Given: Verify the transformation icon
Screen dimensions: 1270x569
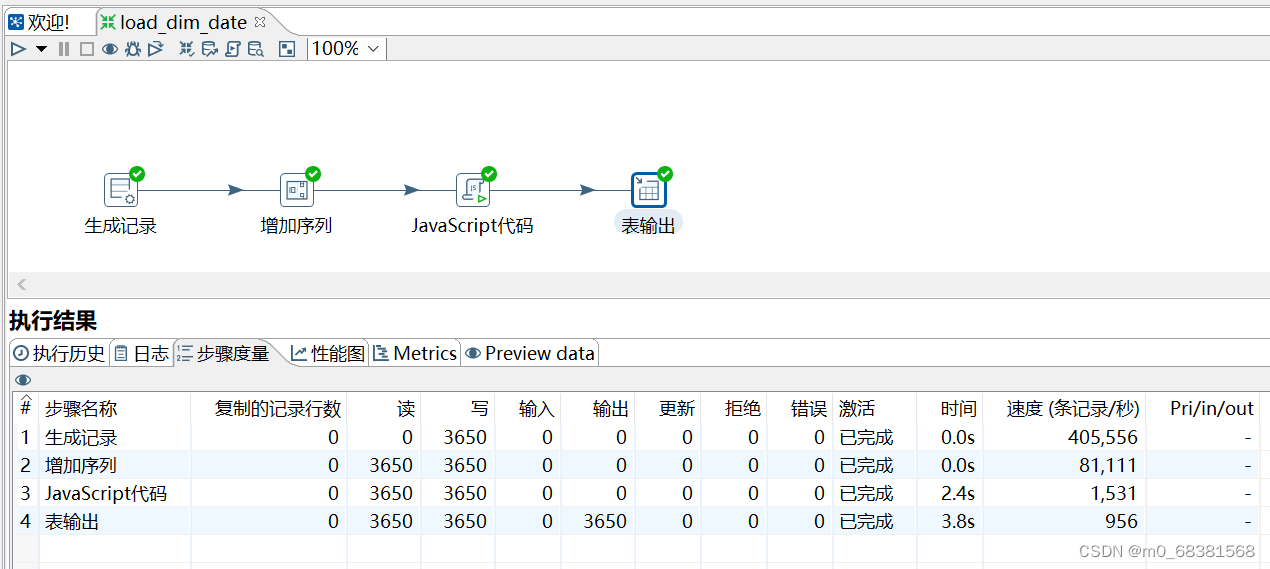Looking at the screenshot, I should pyautogui.click(x=187, y=48).
